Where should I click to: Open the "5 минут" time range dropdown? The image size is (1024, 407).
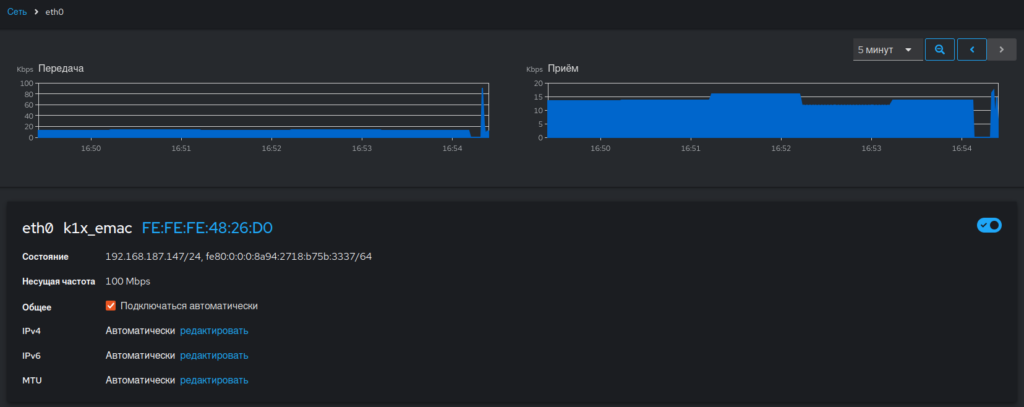click(x=888, y=50)
